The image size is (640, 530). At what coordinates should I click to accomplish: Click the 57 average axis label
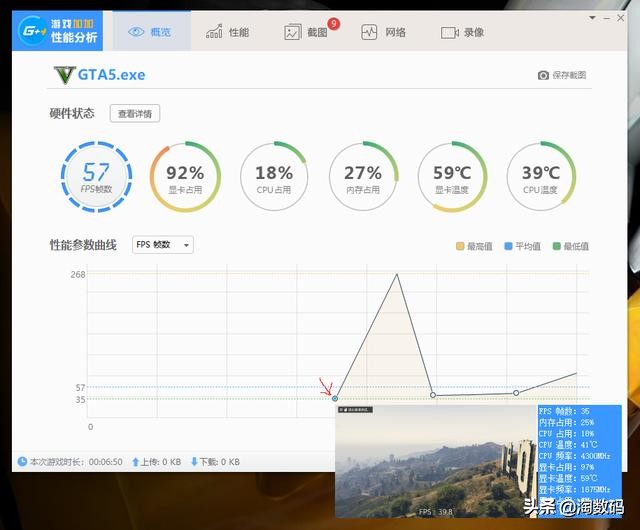(81, 387)
